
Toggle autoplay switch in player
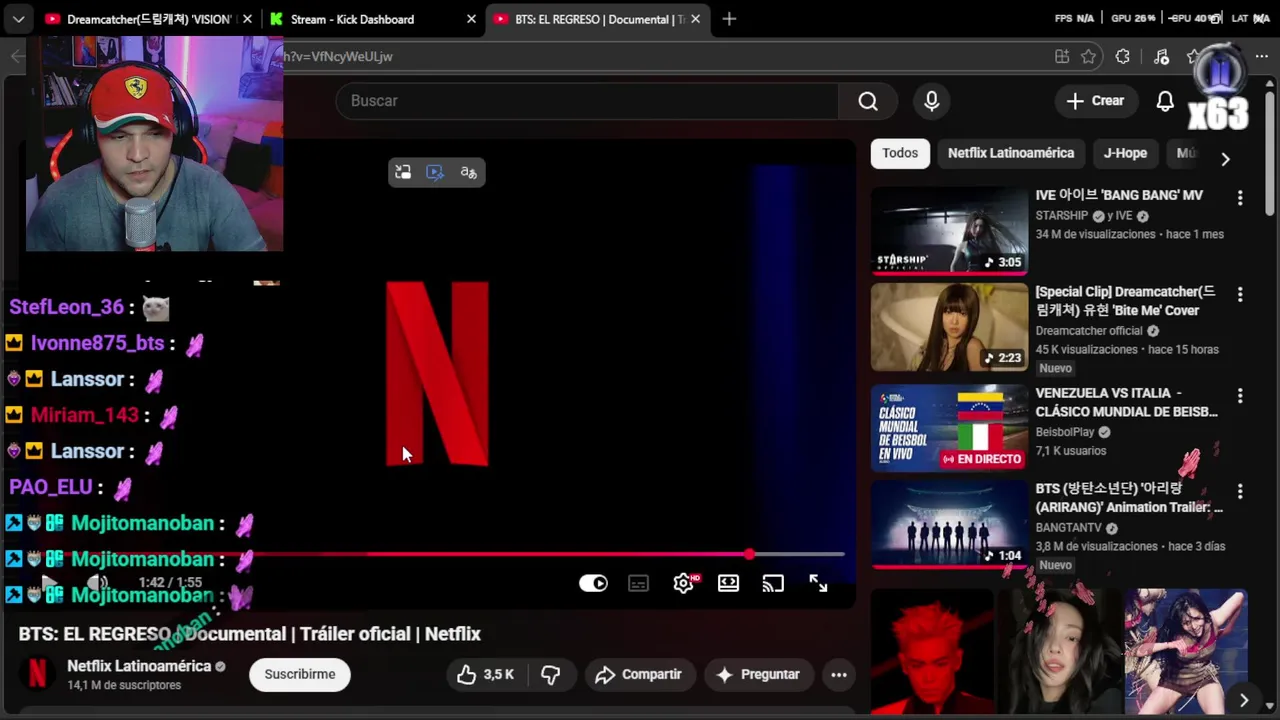point(593,583)
